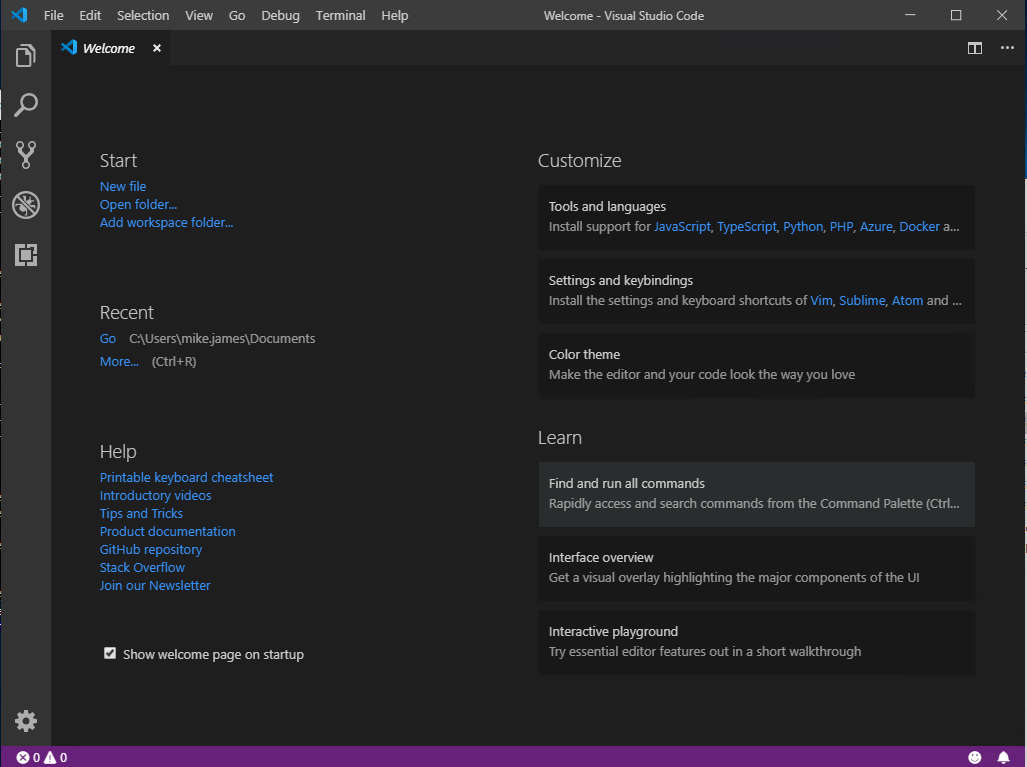Open Stack Overflow link
The height and width of the screenshot is (767, 1027).
[x=142, y=568]
